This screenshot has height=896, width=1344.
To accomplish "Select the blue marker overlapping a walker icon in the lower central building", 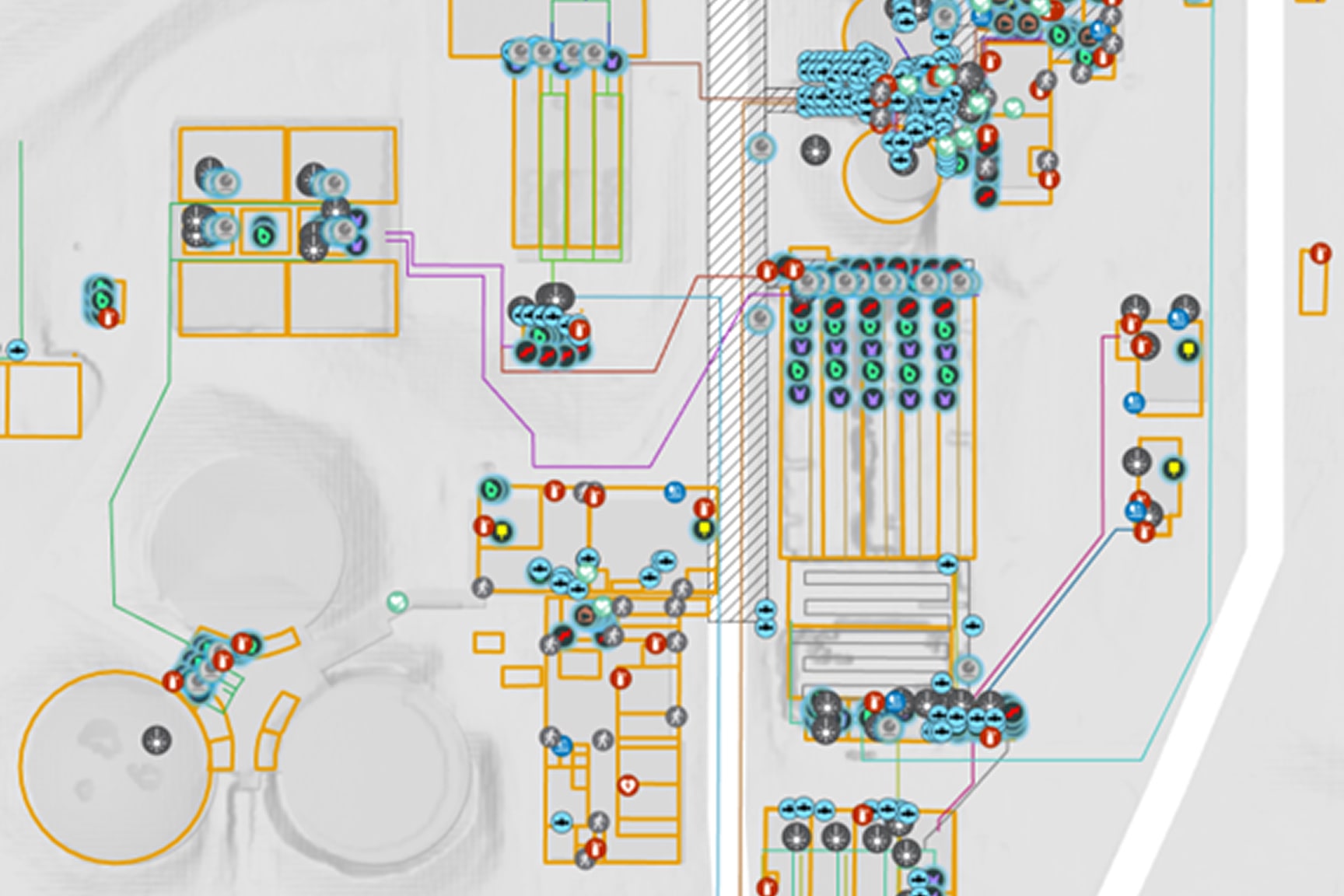I will [562, 747].
